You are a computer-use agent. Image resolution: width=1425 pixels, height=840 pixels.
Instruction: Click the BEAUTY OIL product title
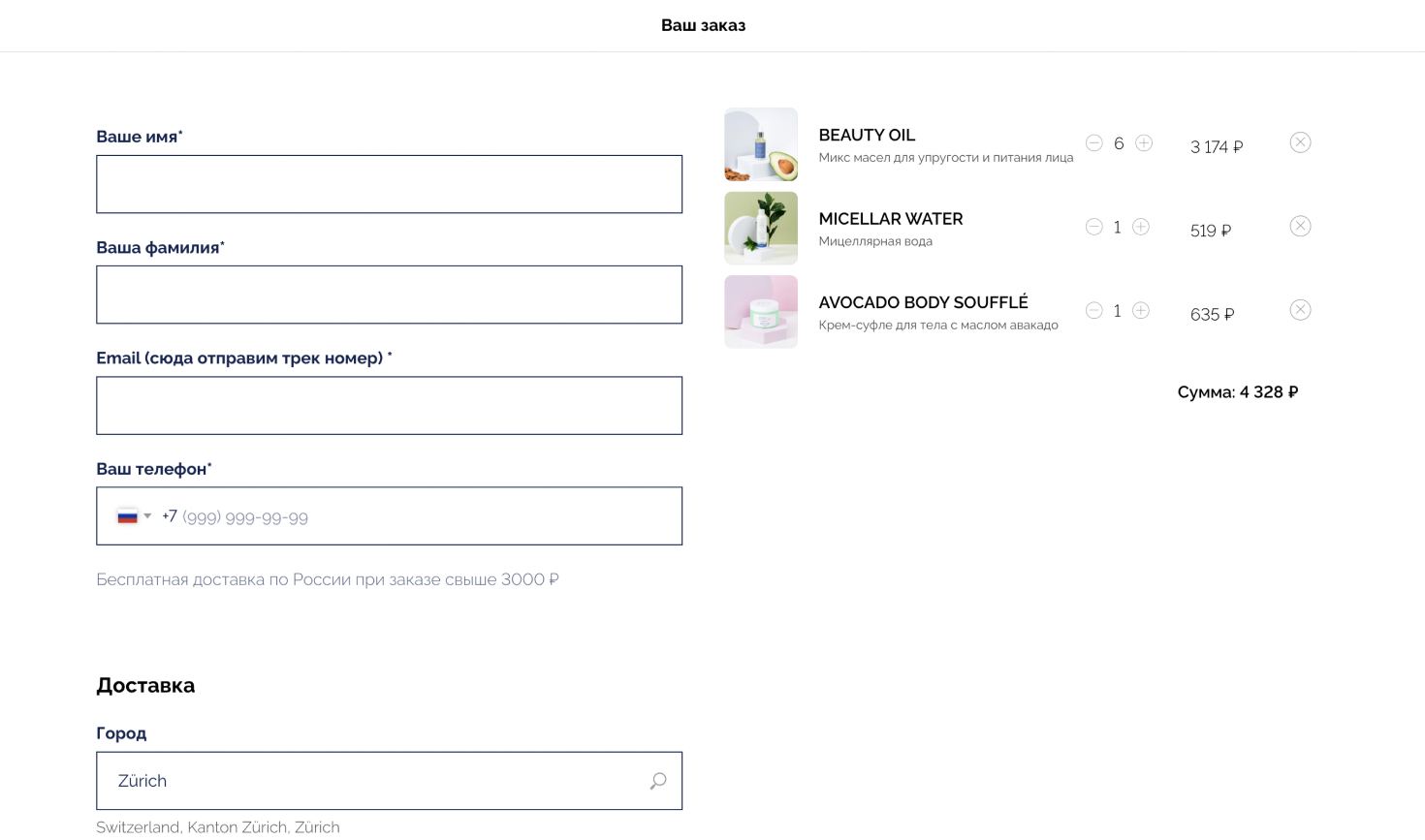tap(867, 136)
